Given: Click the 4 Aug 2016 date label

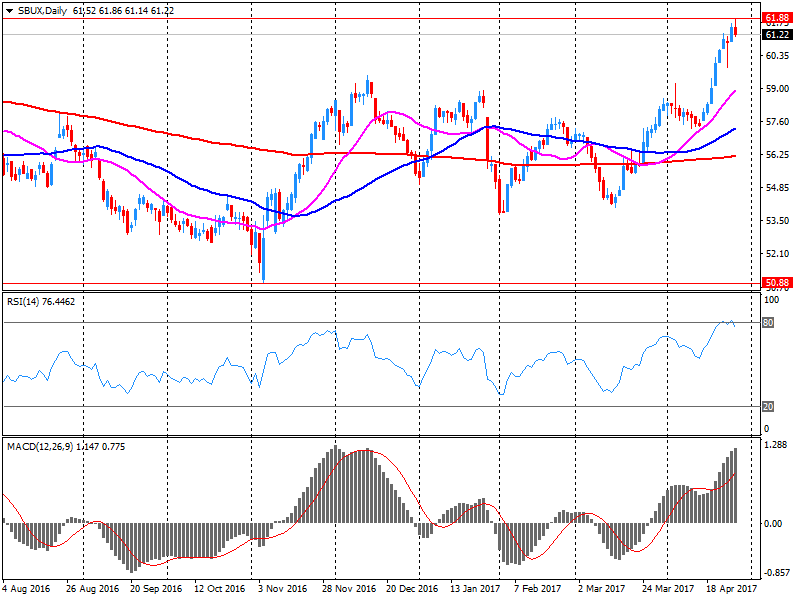Looking at the screenshot, I should [x=26, y=589].
